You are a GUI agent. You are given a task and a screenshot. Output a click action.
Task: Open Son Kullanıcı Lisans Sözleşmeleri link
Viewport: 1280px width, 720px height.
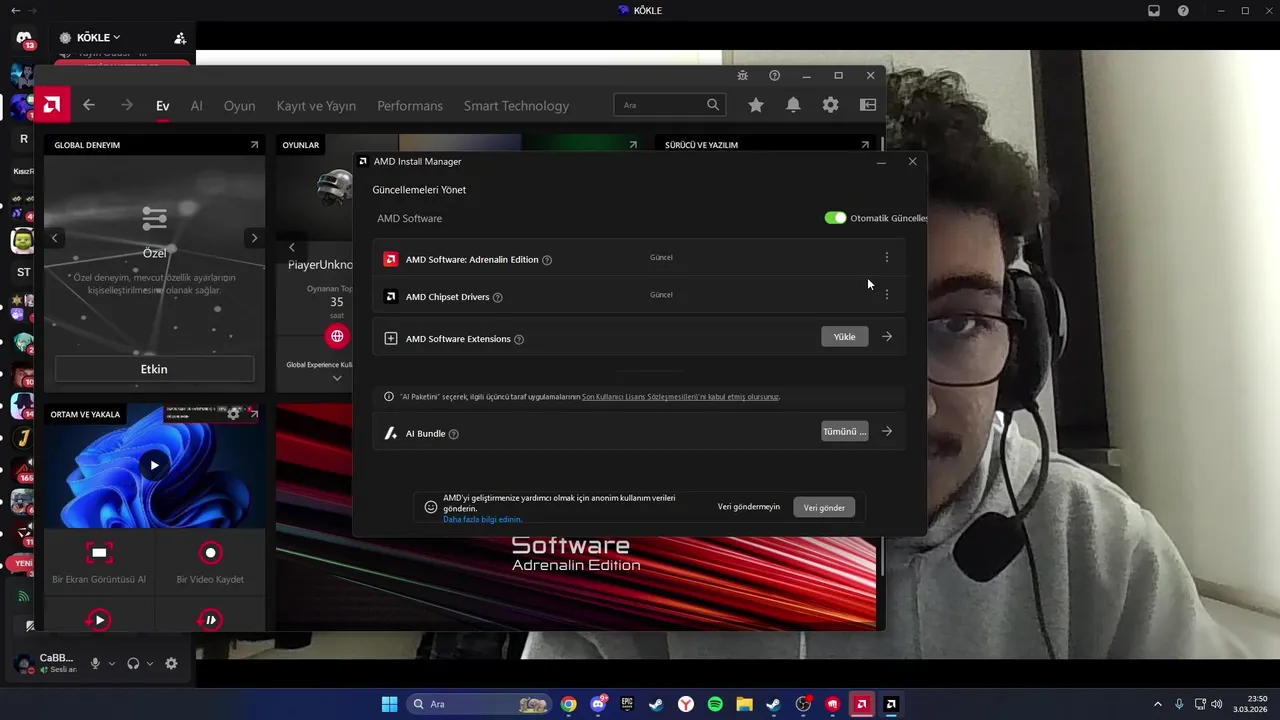coord(680,397)
